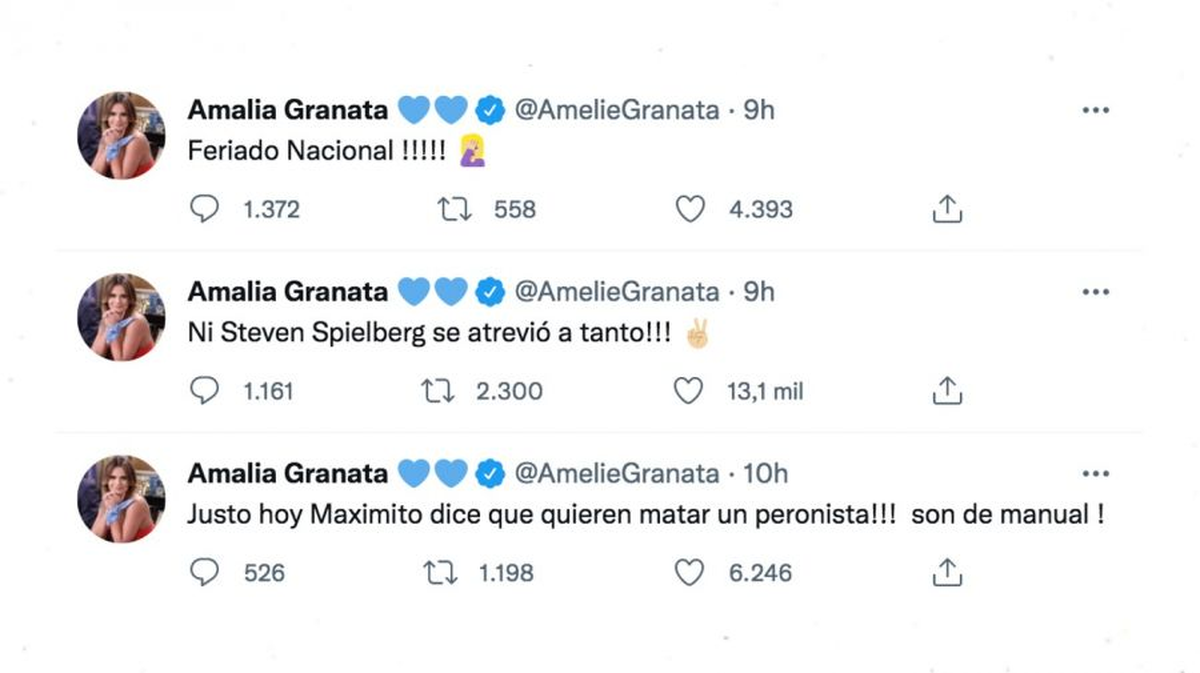Click the avatar beside the Maximito tweet
The height and width of the screenshot is (673, 1200).
122,499
